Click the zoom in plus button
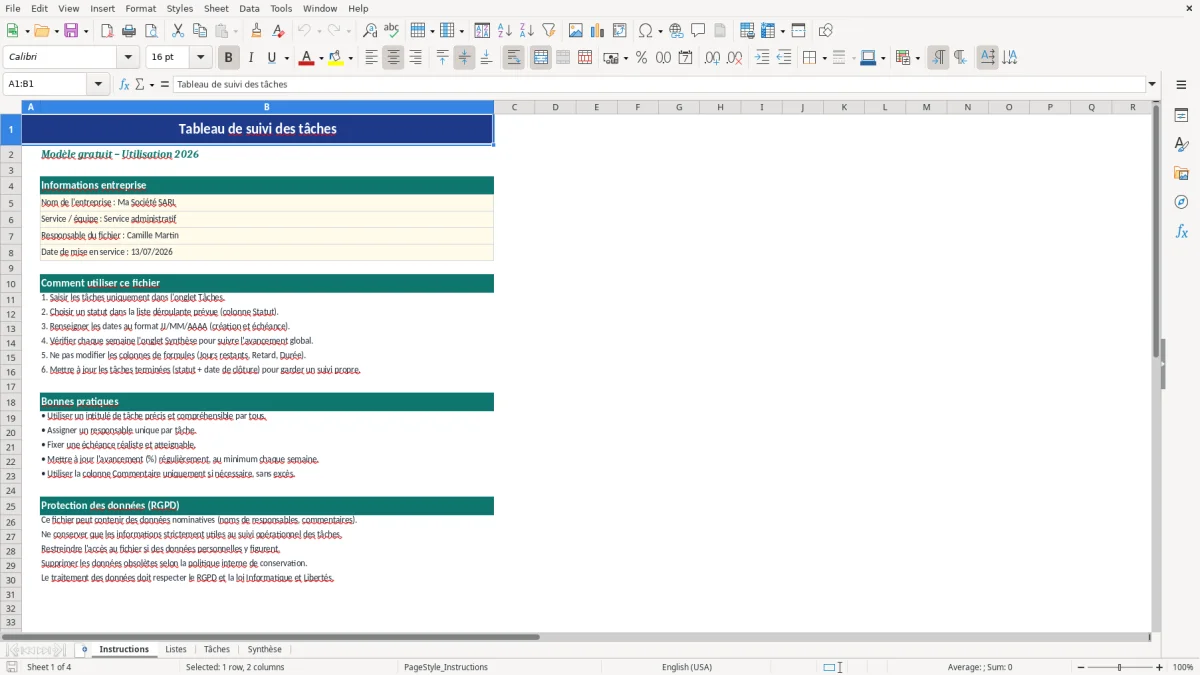 pos(1160,667)
